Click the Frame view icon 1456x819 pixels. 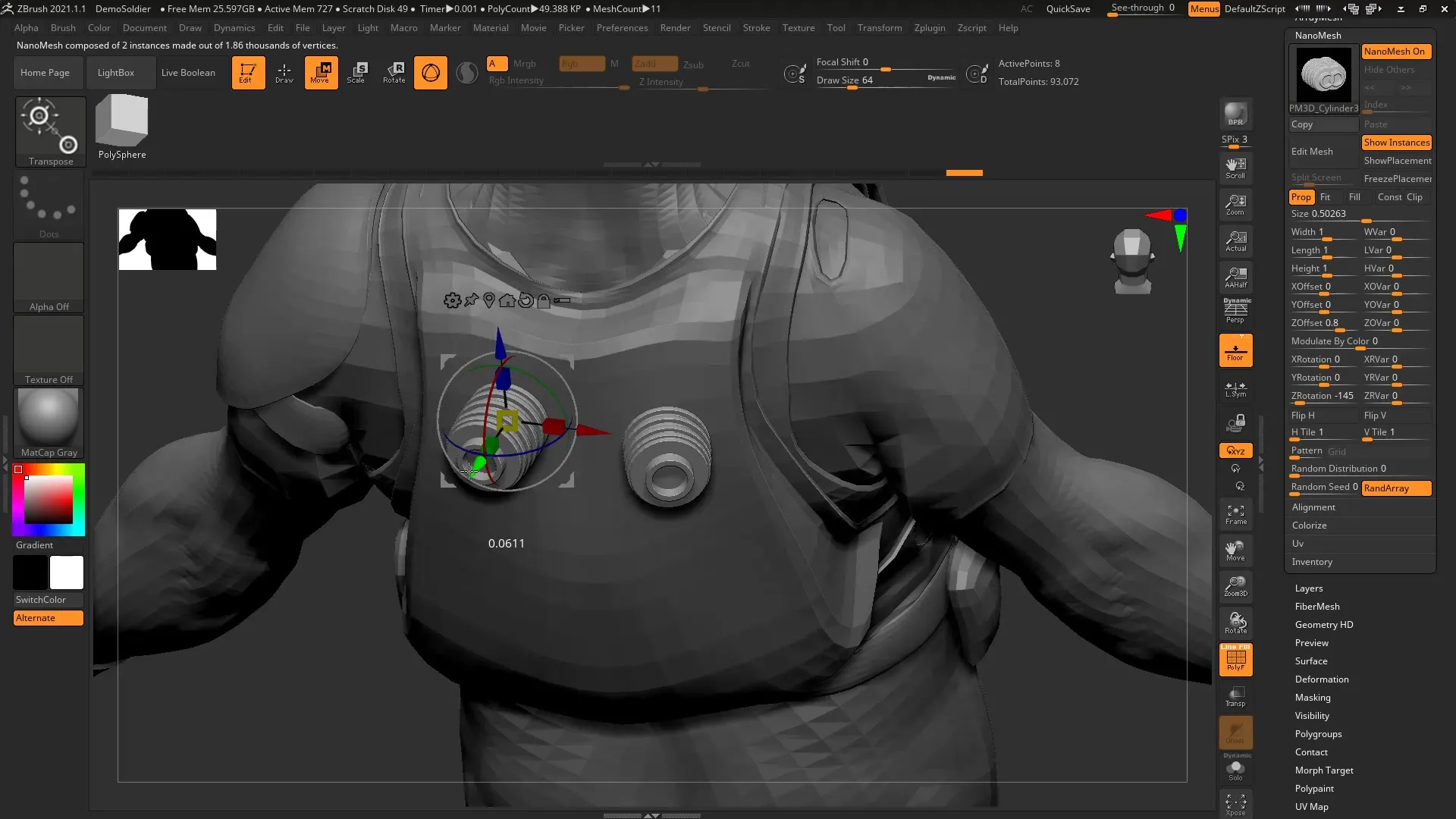[x=1235, y=514]
